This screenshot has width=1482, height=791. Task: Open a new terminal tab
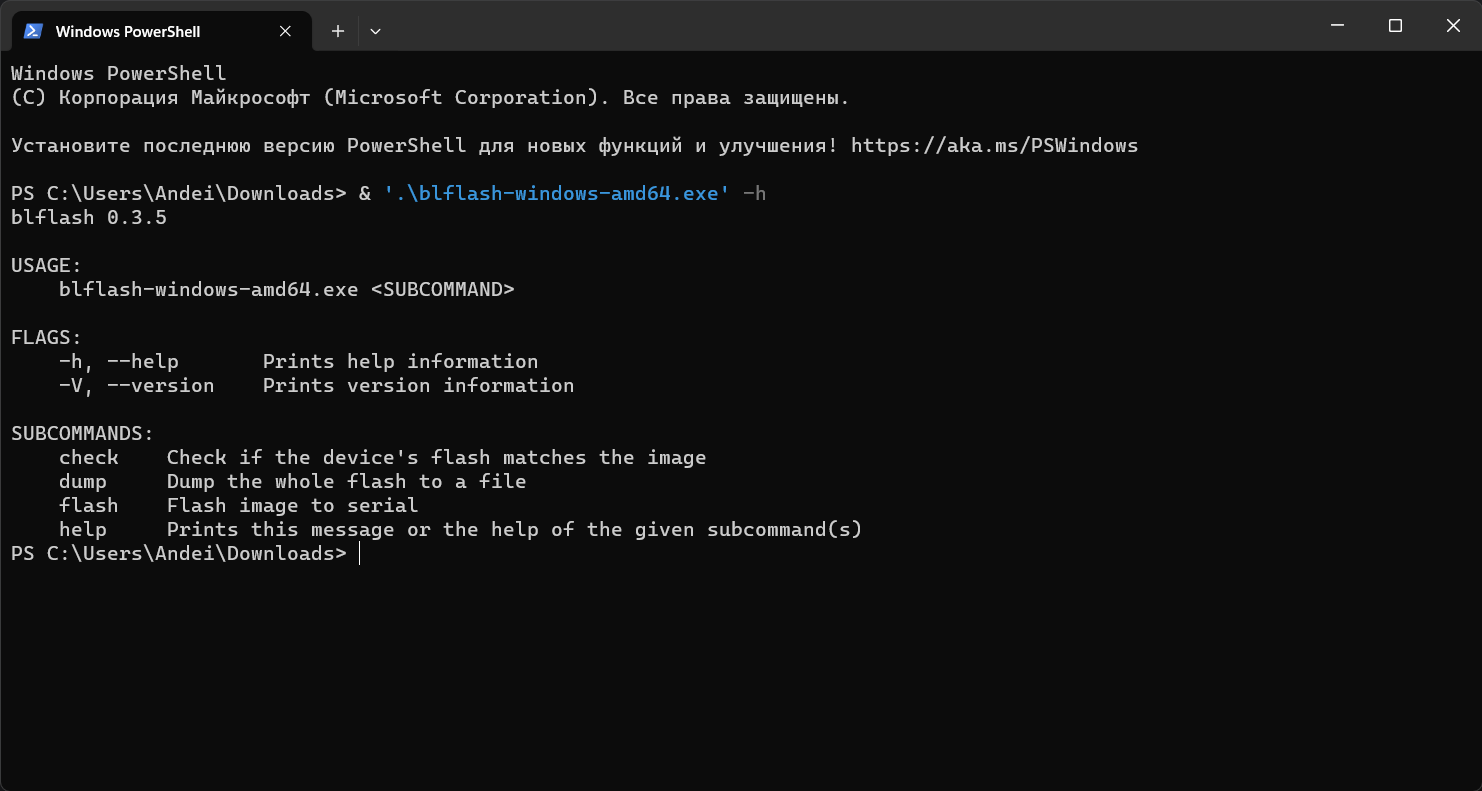pos(338,31)
